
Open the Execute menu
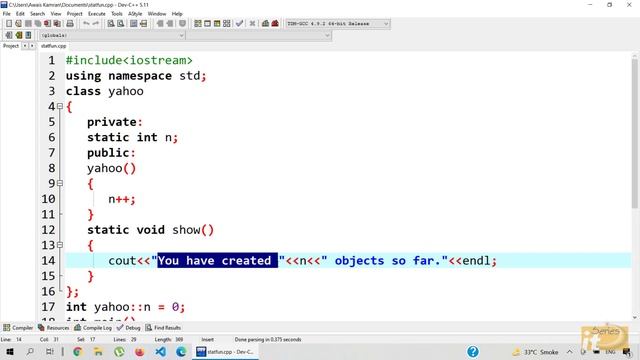(97, 13)
